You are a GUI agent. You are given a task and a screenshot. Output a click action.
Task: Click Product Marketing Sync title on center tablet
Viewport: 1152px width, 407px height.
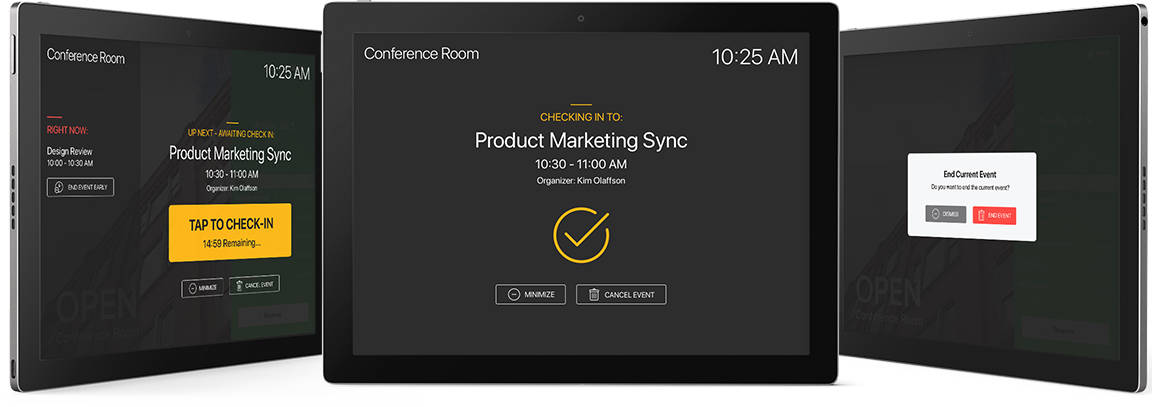point(581,140)
